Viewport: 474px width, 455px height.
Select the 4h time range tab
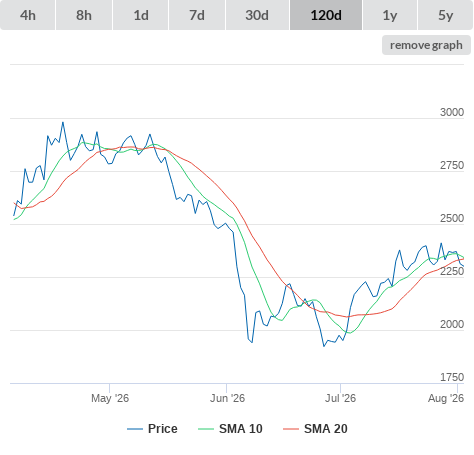pyautogui.click(x=28, y=15)
